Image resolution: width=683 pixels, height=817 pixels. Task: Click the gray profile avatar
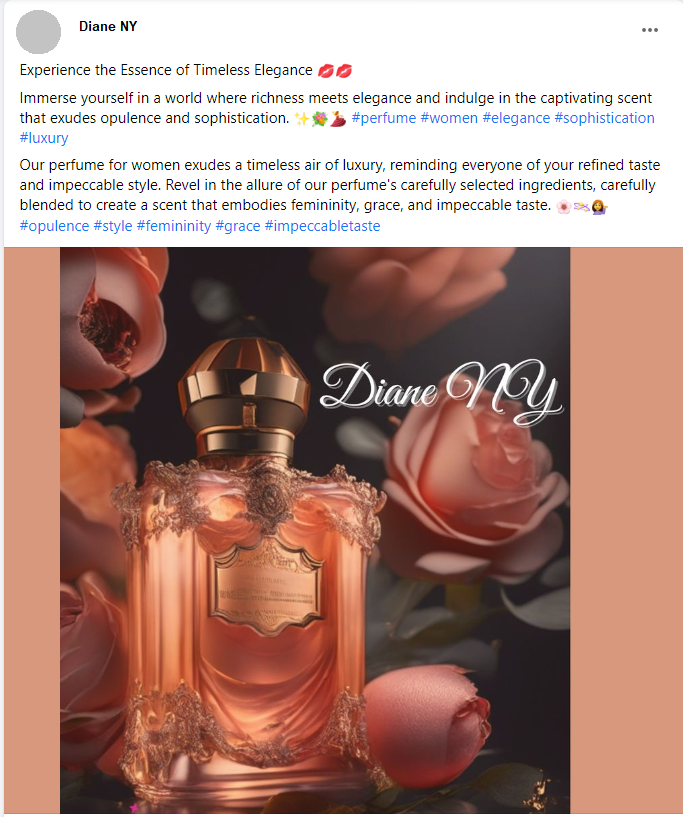tap(39, 32)
